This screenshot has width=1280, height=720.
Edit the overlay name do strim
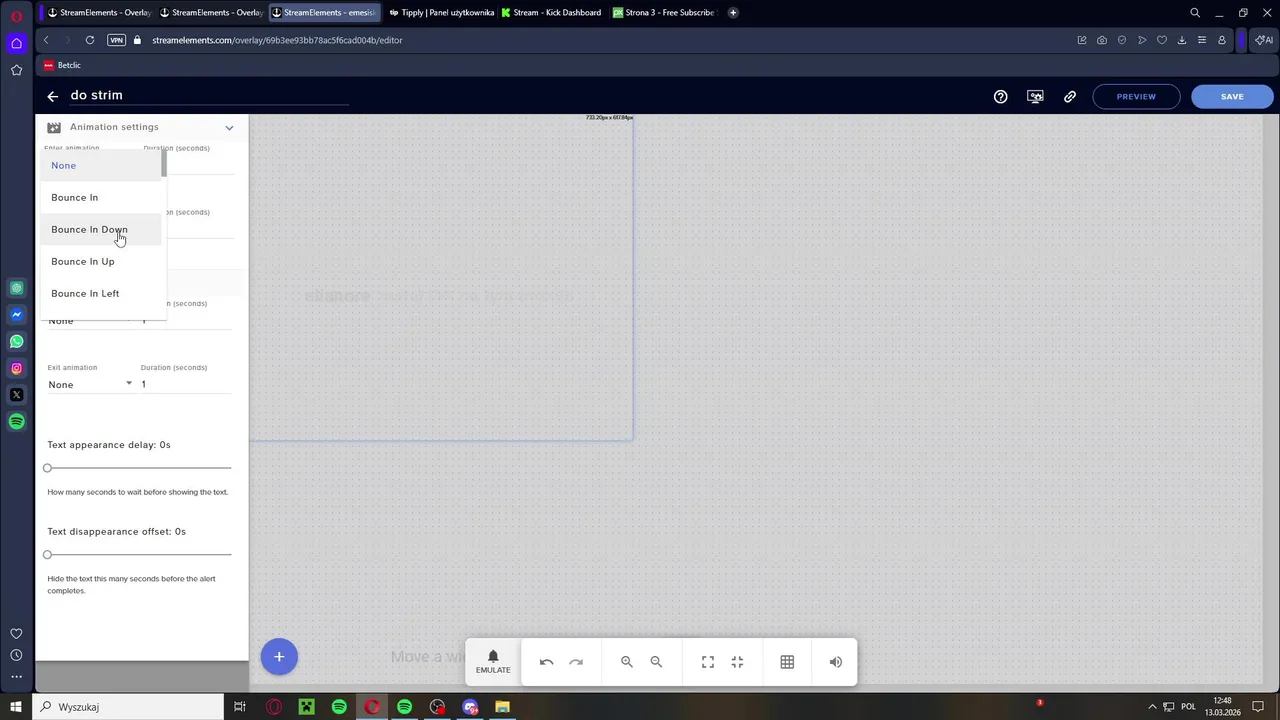coord(208,95)
